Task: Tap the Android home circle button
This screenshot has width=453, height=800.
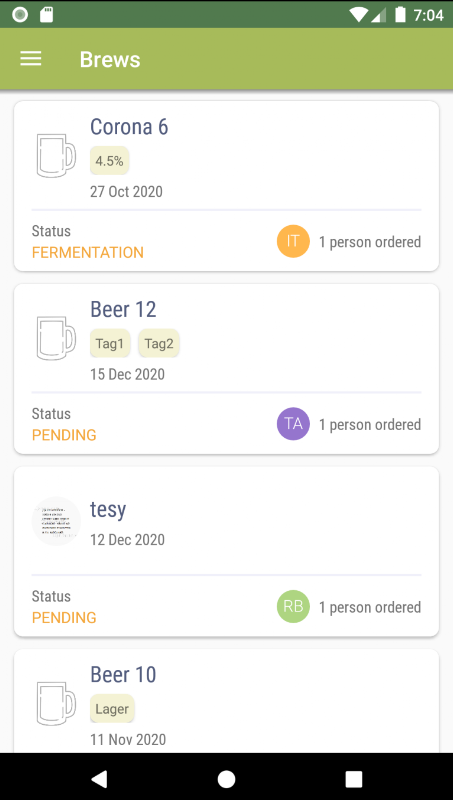Action: tap(226, 779)
